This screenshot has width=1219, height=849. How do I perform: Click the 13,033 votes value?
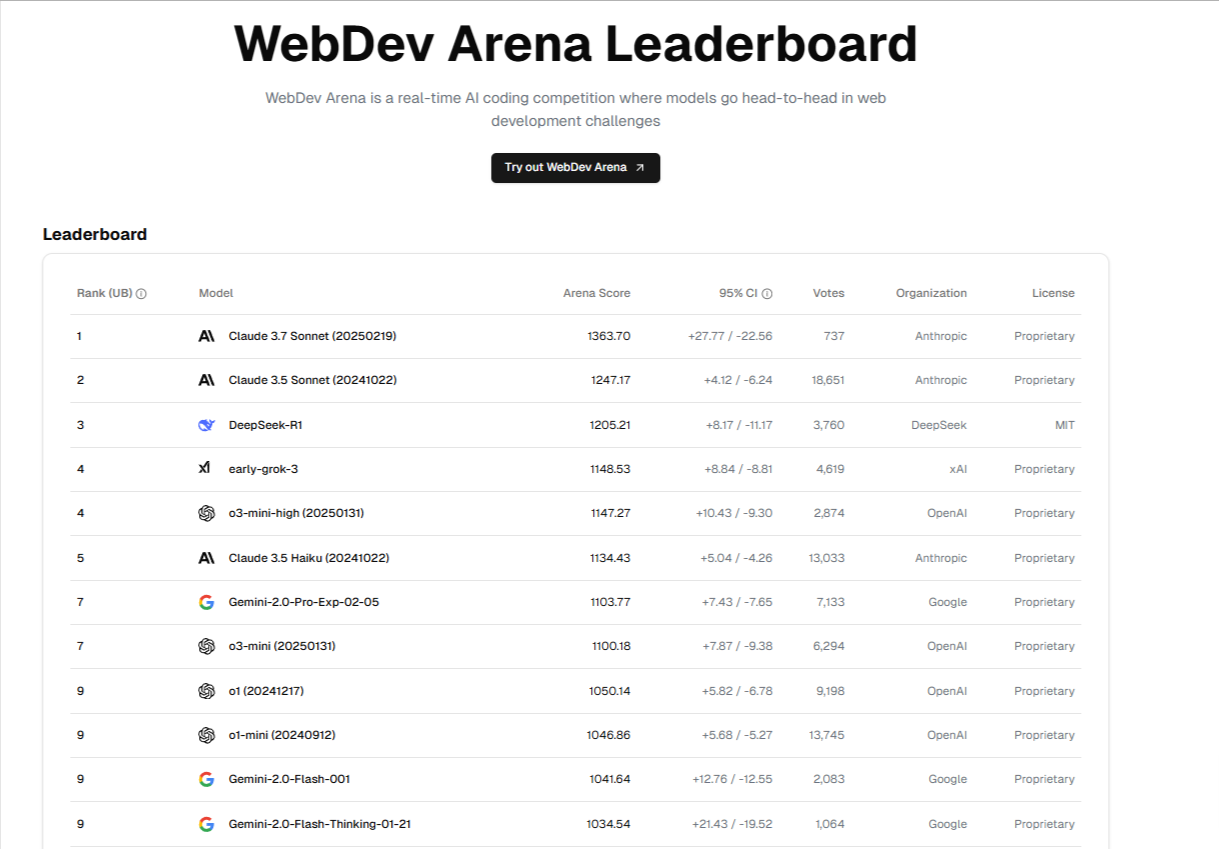click(x=827, y=558)
